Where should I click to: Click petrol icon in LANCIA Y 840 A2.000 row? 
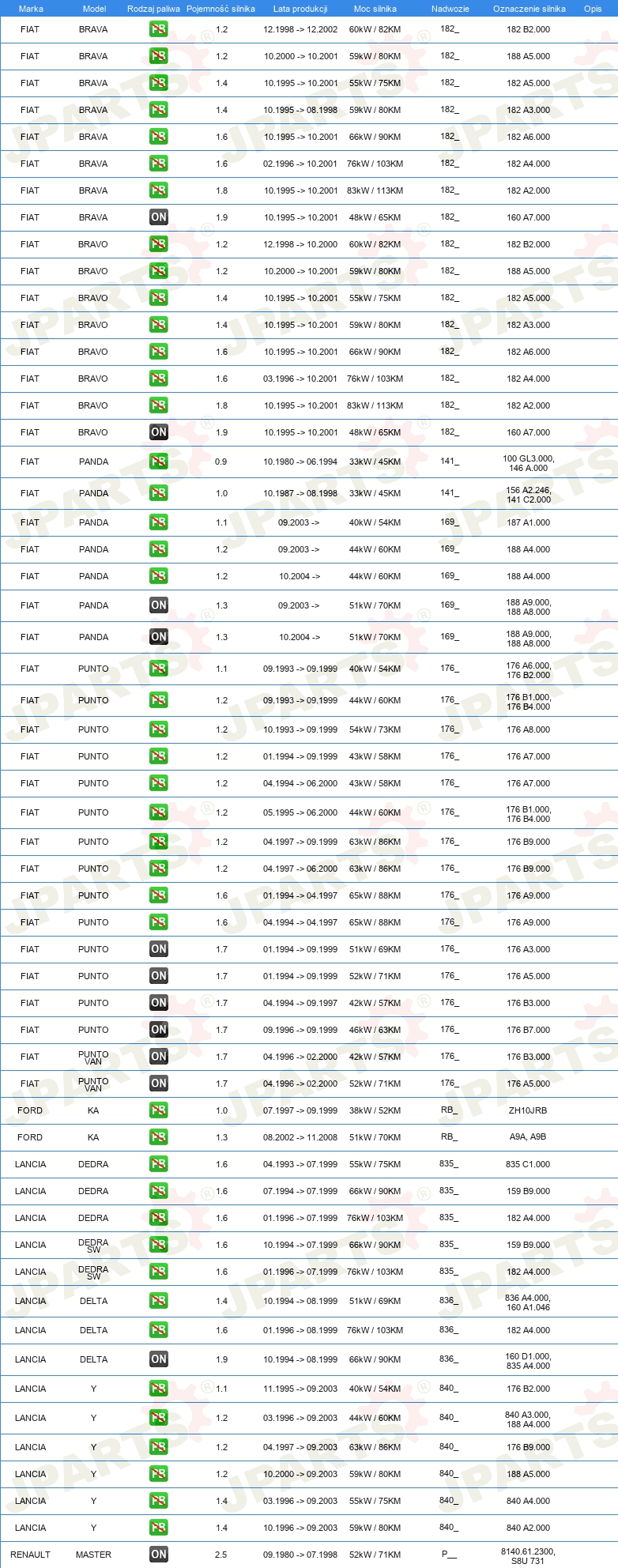point(159,1528)
